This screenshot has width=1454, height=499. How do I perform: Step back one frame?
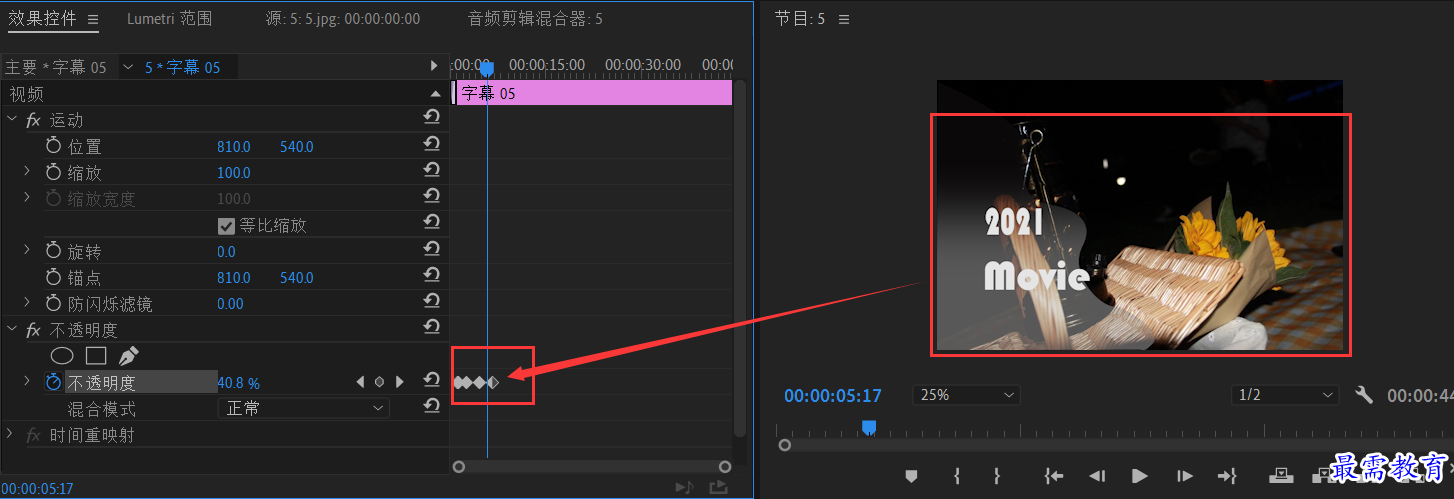click(1097, 476)
